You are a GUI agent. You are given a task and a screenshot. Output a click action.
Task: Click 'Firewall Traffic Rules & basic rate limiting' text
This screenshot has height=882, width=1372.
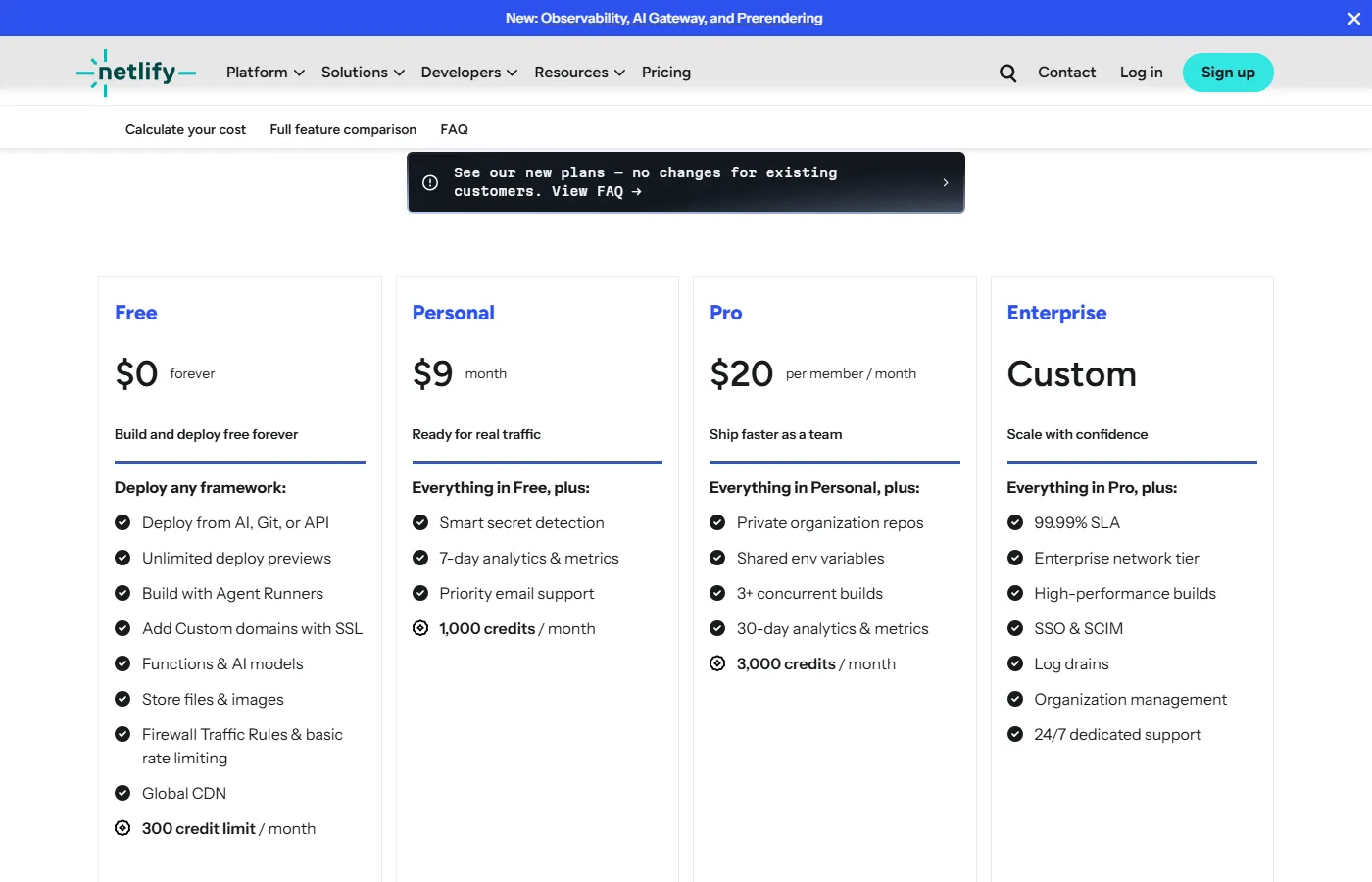pos(242,746)
